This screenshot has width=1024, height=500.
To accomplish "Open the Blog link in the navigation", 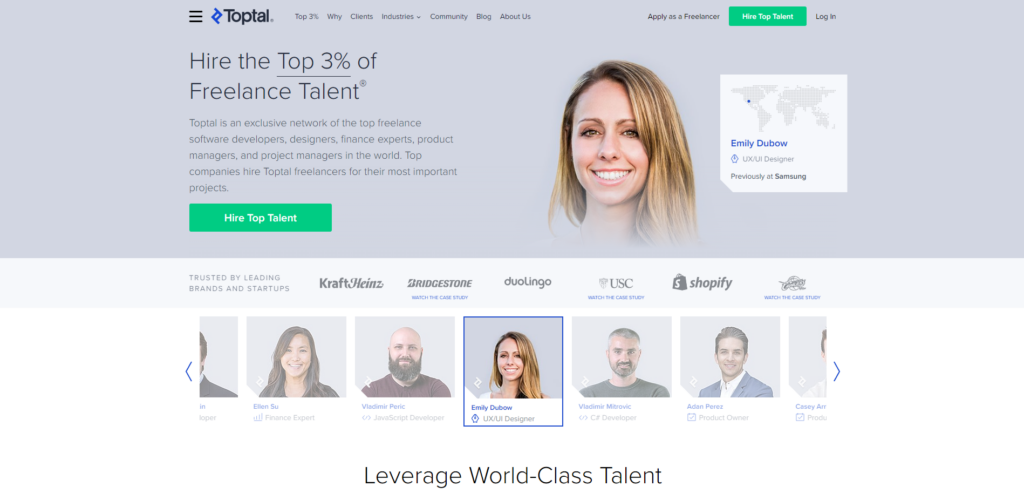I will (x=484, y=17).
